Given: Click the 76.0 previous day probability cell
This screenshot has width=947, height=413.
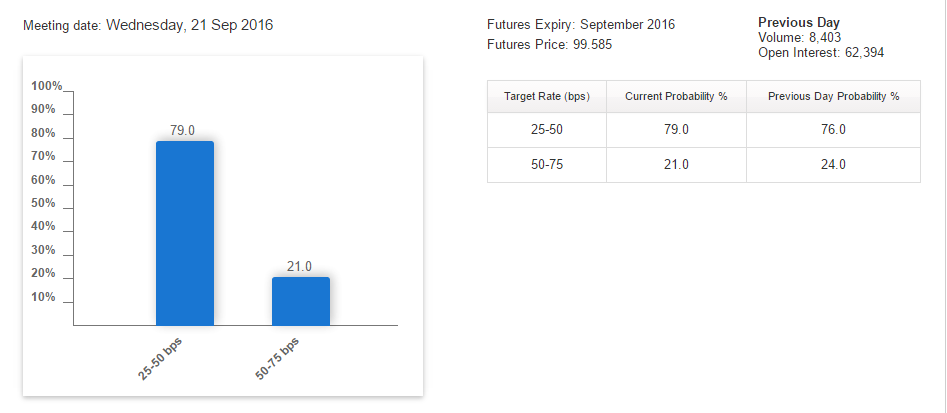Looking at the screenshot, I should pos(833,130).
